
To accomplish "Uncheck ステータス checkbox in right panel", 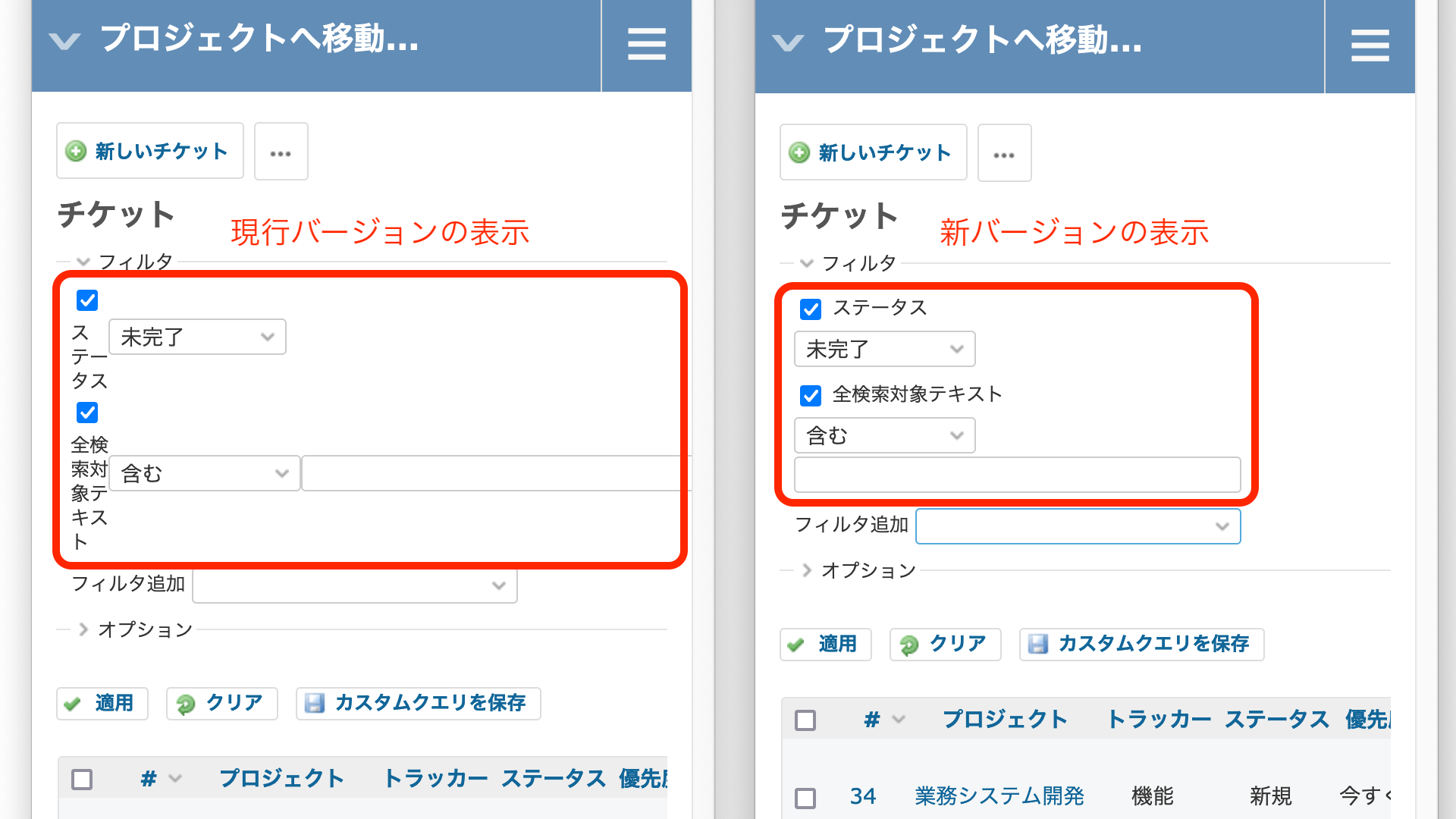I will pyautogui.click(x=811, y=309).
